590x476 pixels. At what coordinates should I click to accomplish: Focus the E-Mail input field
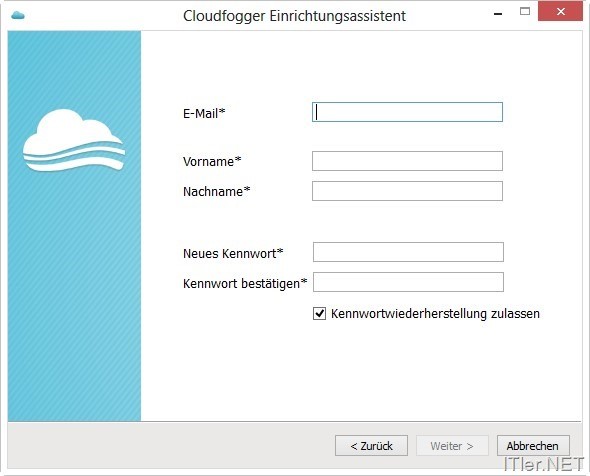click(x=407, y=112)
